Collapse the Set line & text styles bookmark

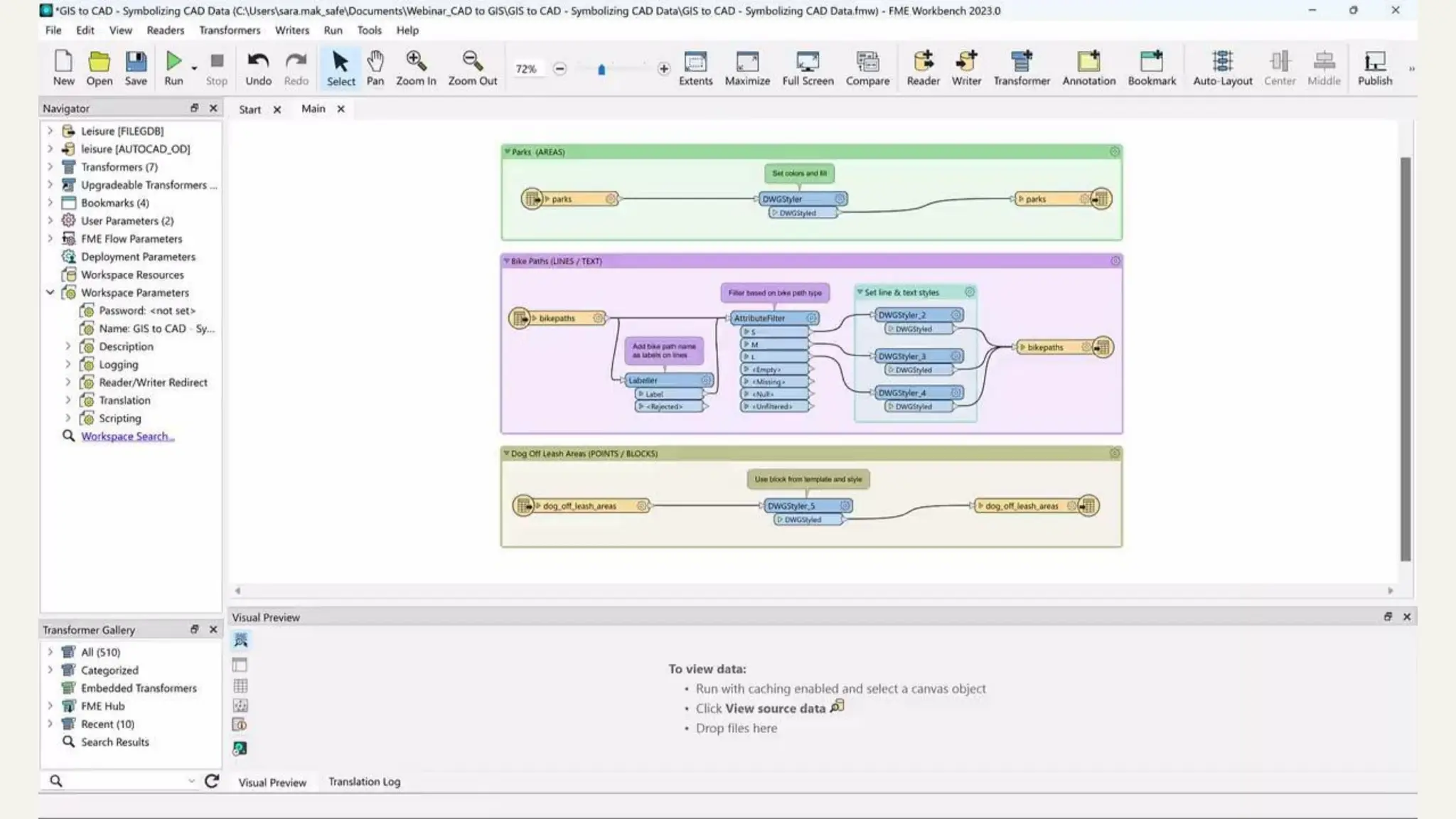[x=860, y=292]
